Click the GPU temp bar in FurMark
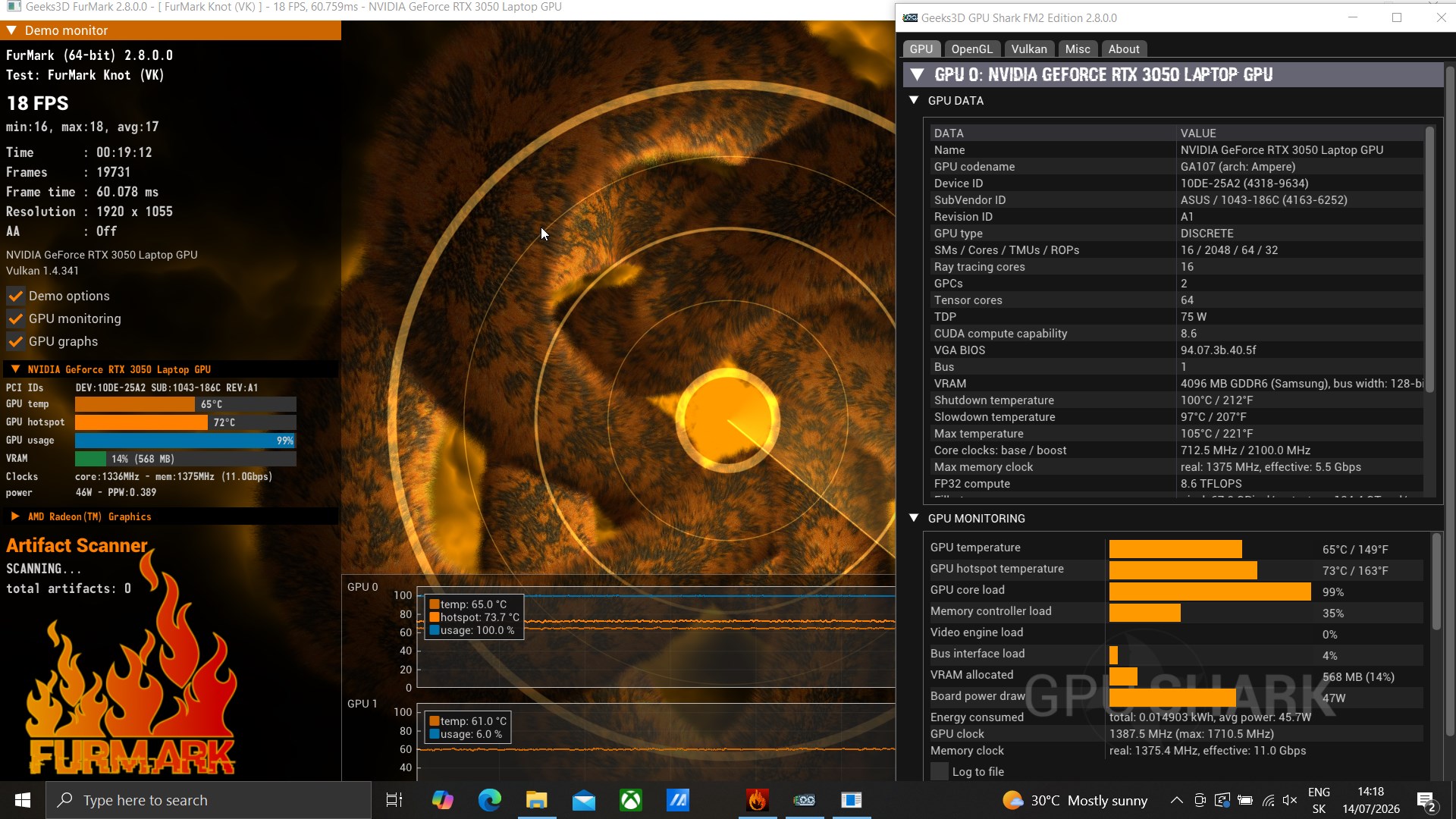Viewport: 1456px width, 819px height. click(x=185, y=404)
